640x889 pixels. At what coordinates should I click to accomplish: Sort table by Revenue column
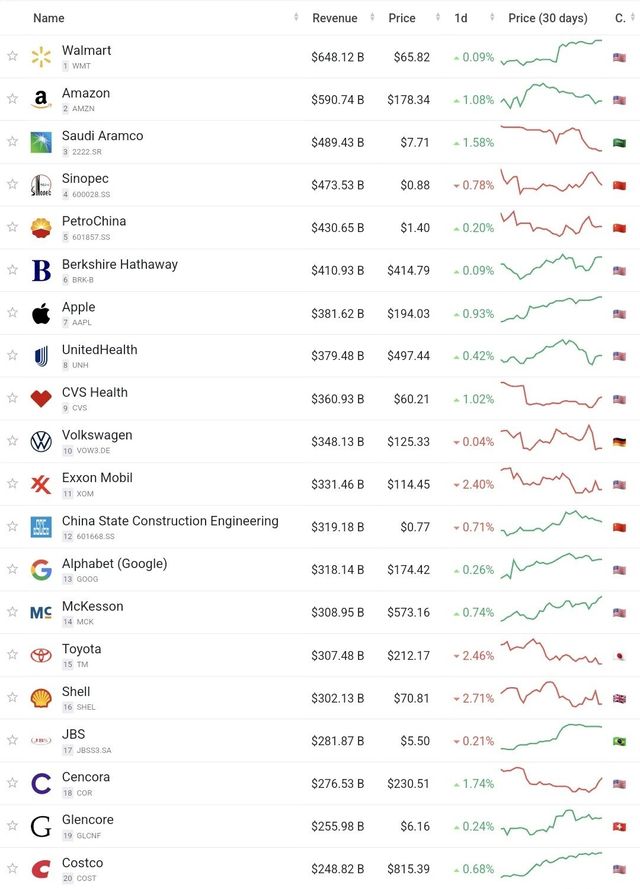[334, 18]
